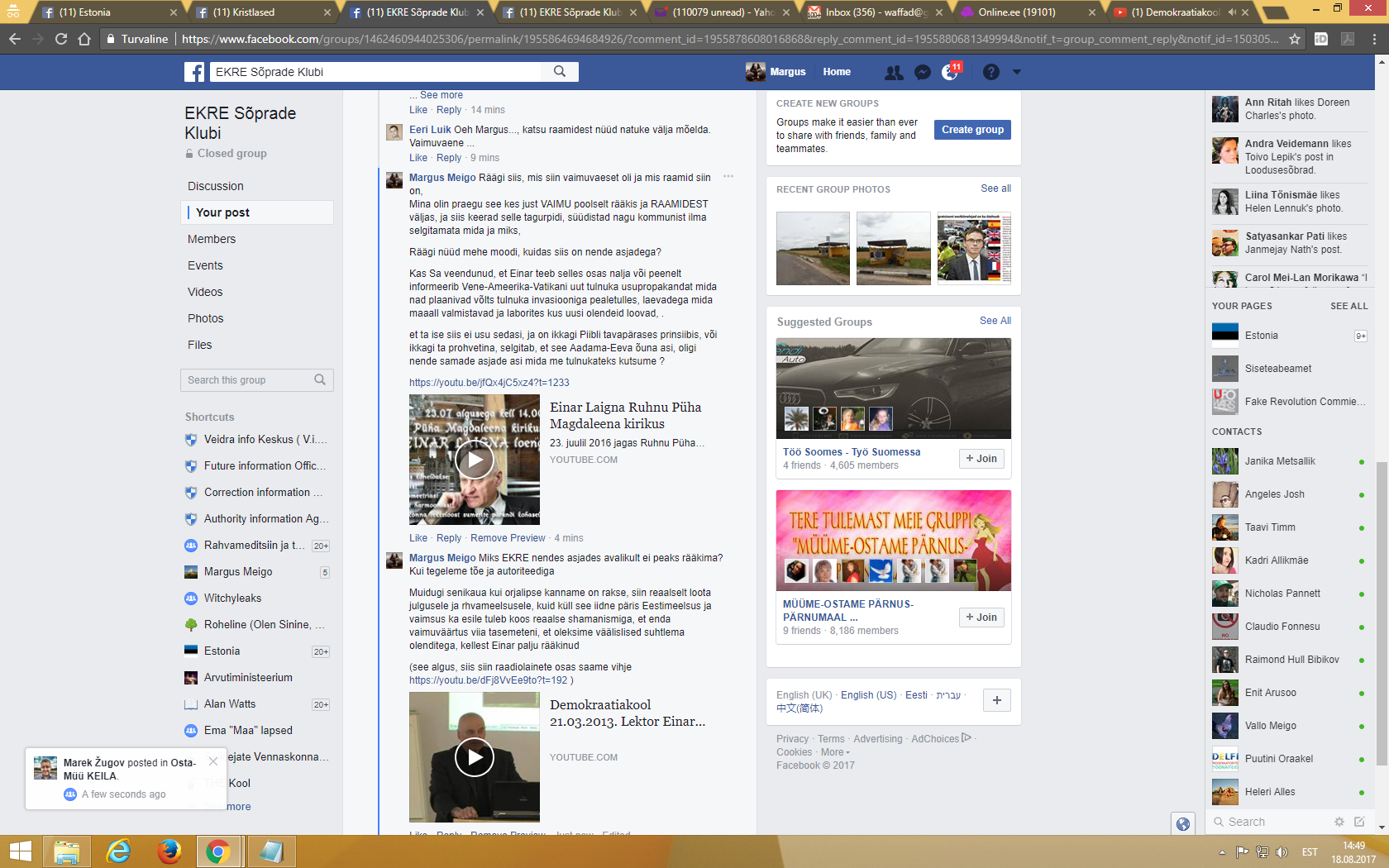
Task: Click the search magnifier button in Facebook bar
Action: click(560, 72)
